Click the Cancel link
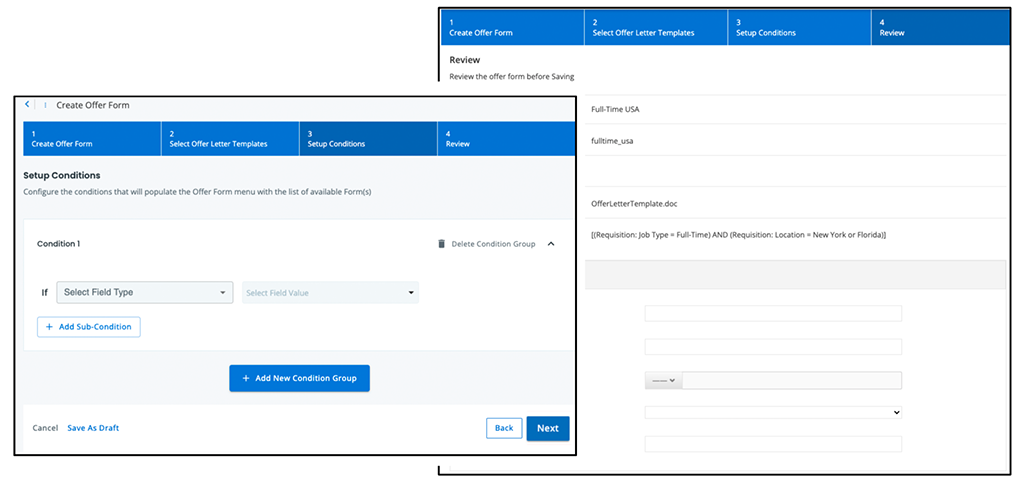 (45, 428)
